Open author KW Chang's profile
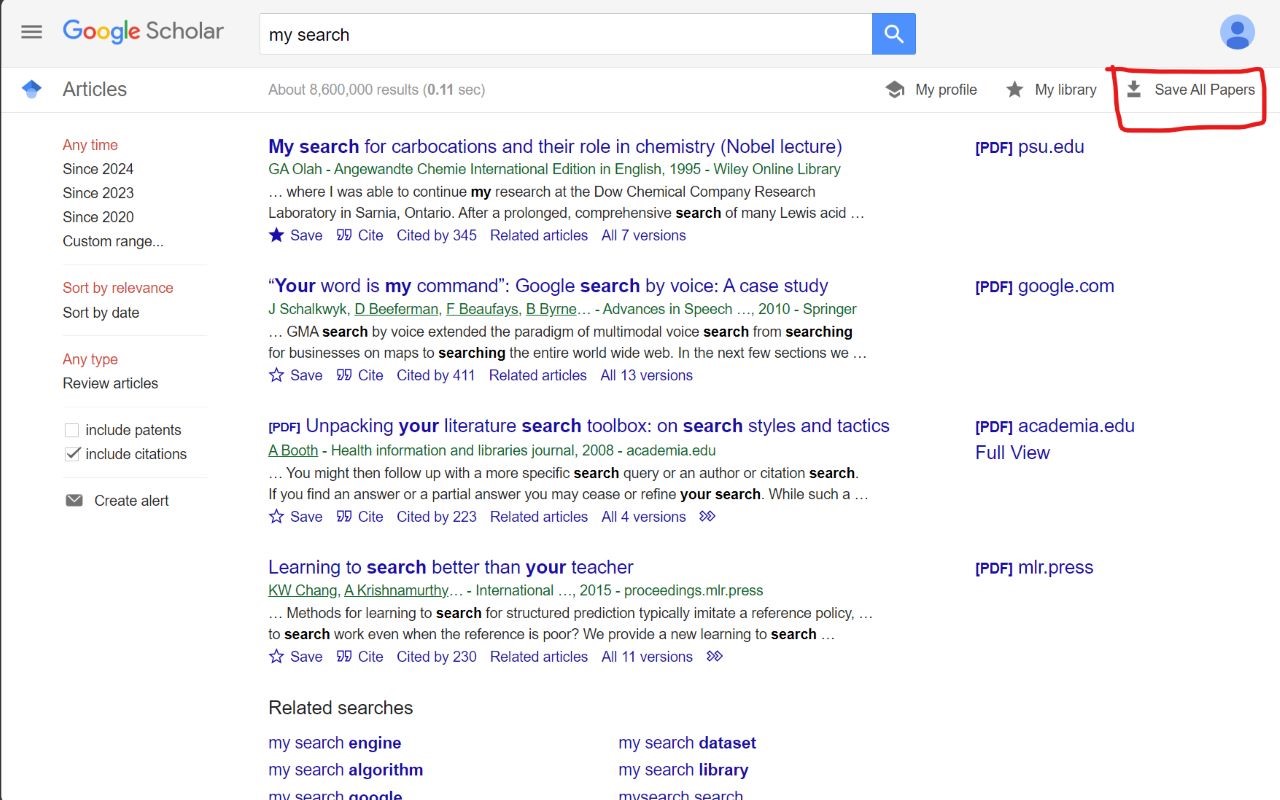The height and width of the screenshot is (800, 1280). coord(302,590)
